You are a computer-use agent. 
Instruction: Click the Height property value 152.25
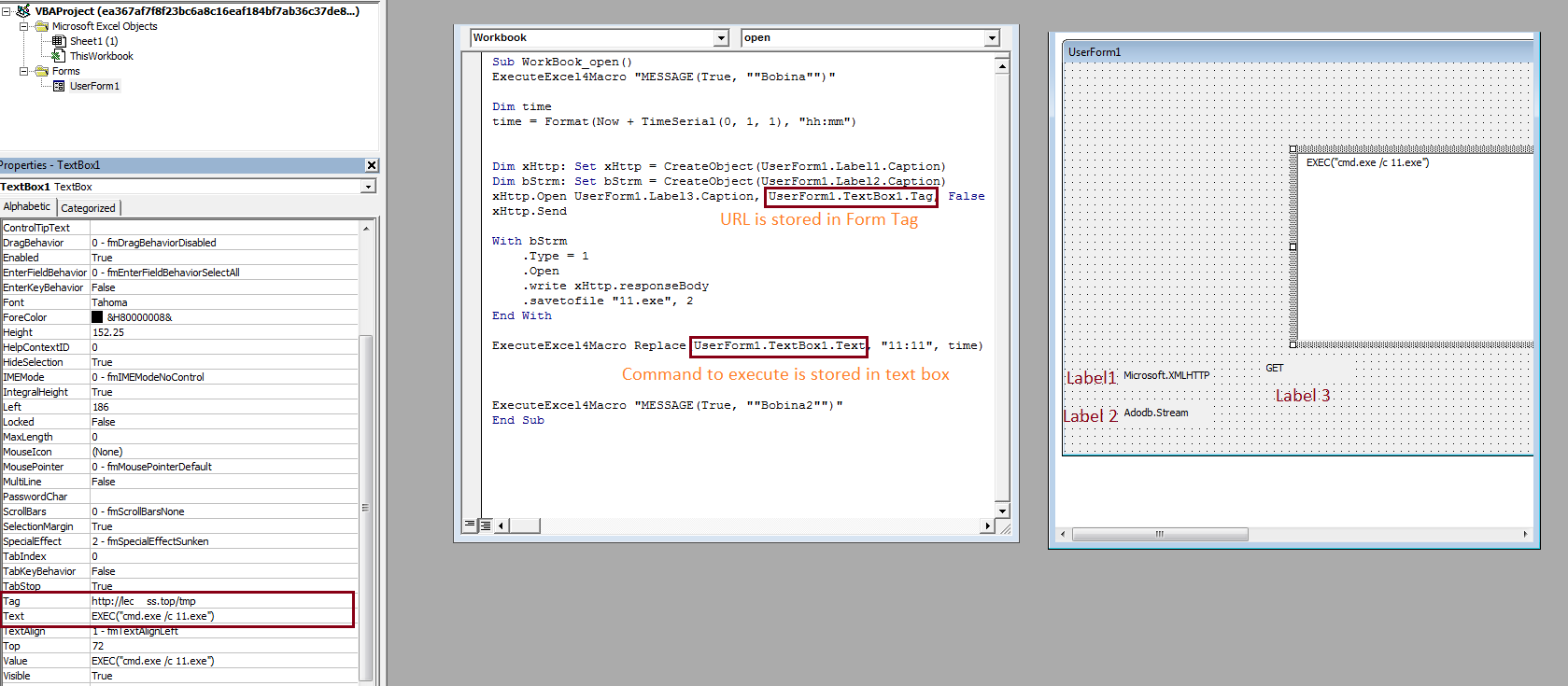[x=223, y=332]
